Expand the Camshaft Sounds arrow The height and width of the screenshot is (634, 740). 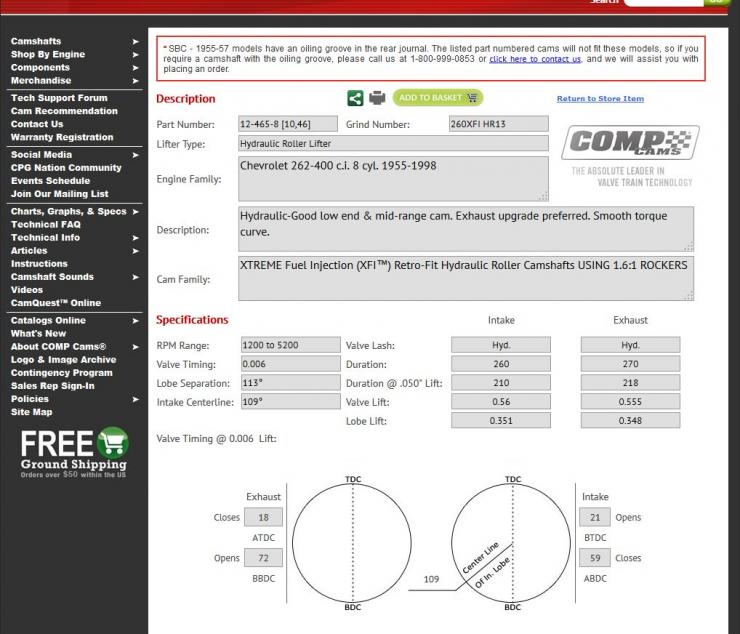[x=135, y=277]
